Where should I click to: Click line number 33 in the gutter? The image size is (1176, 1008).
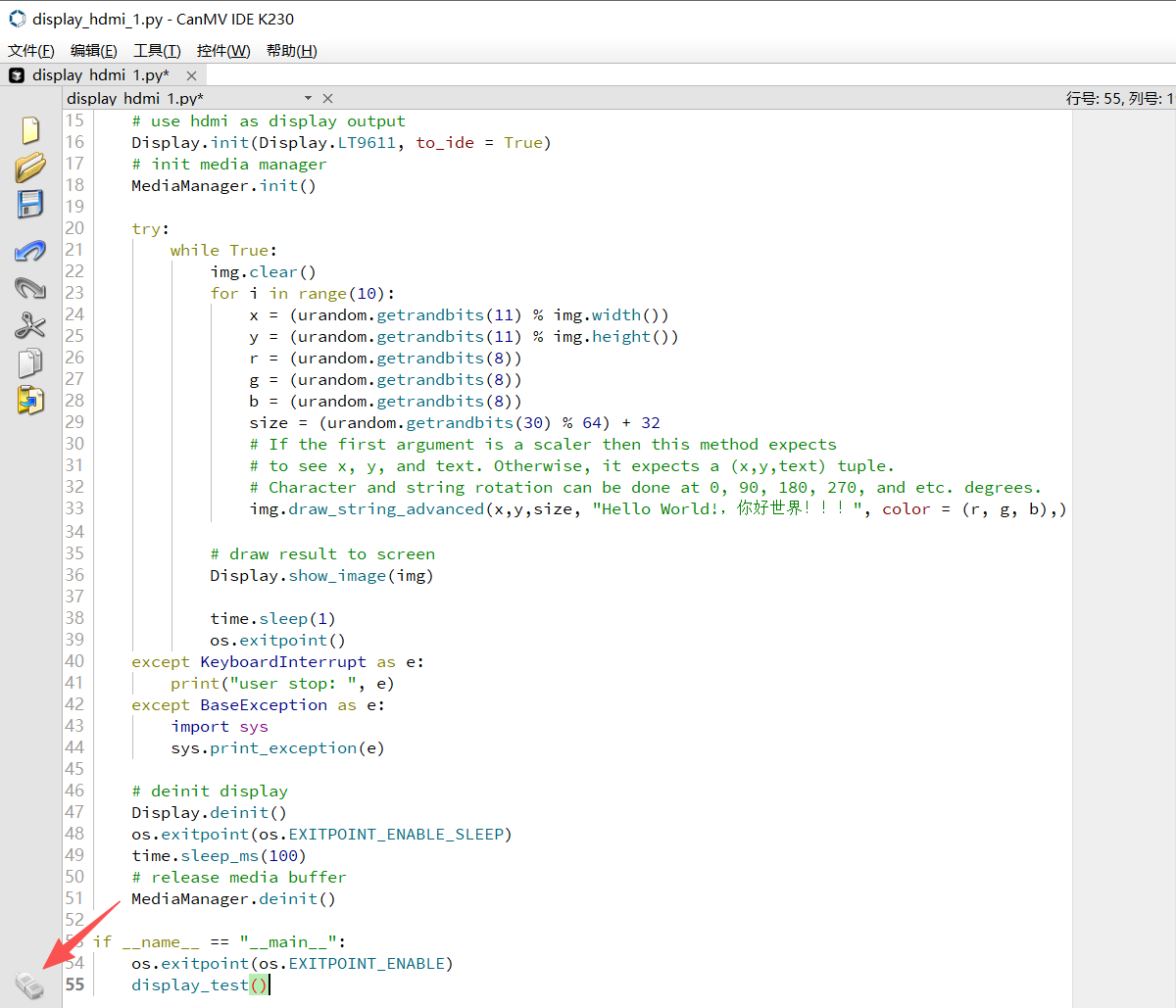(x=74, y=508)
